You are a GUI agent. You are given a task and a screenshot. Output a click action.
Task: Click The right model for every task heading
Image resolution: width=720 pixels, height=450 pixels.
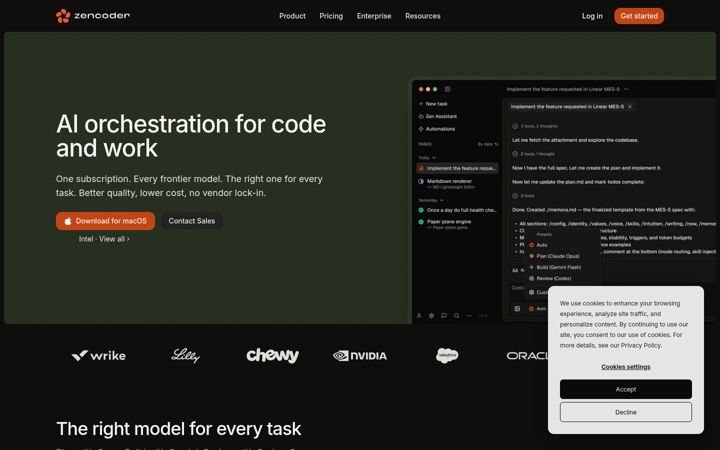coord(179,429)
